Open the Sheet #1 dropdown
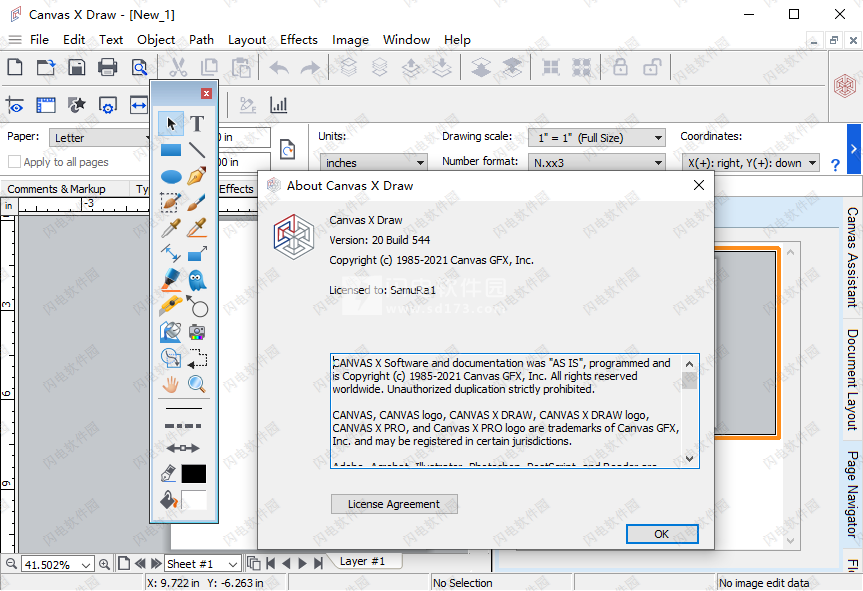This screenshot has width=863, height=591. (202, 564)
